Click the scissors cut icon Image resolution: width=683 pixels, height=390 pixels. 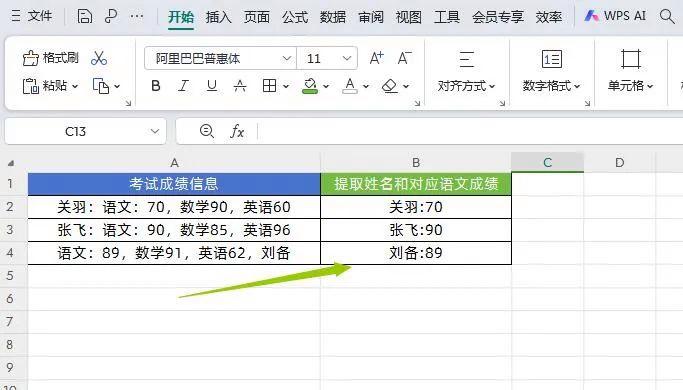point(99,58)
